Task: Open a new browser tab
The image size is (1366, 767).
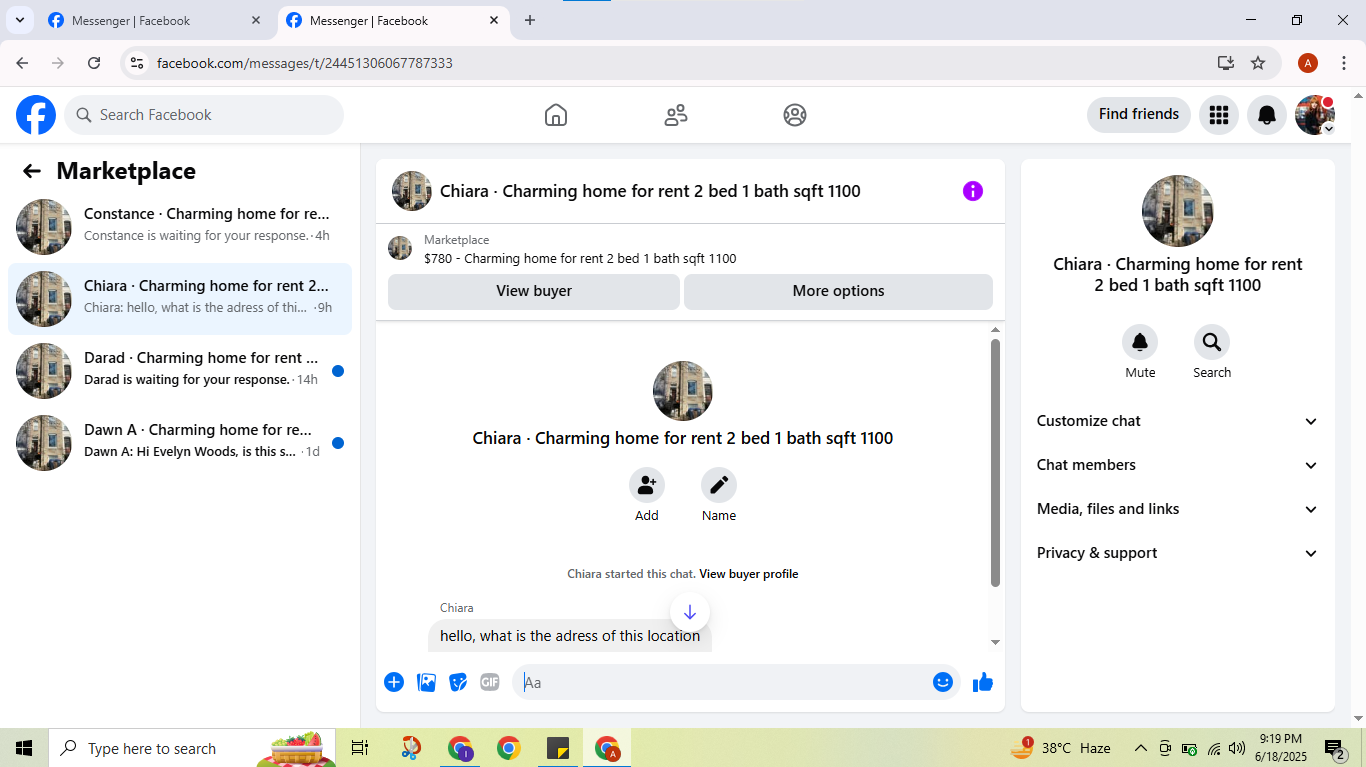Action: (x=530, y=20)
